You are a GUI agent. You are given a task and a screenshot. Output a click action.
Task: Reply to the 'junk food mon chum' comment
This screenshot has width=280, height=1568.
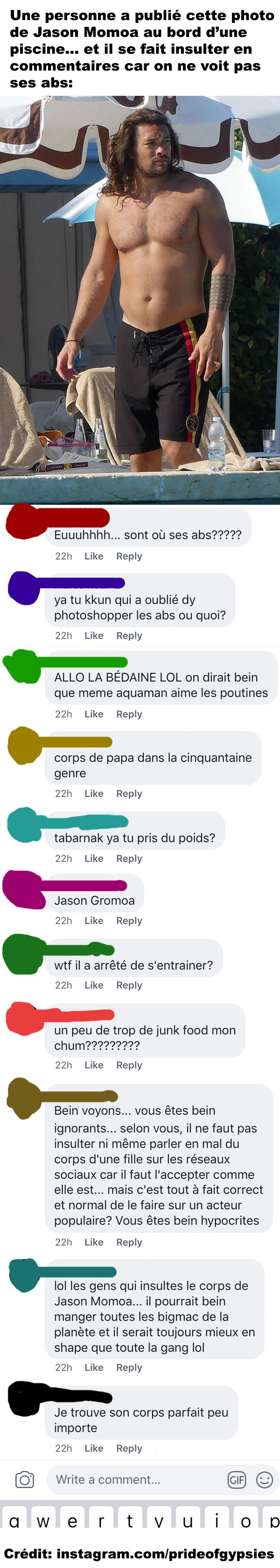point(129,1065)
